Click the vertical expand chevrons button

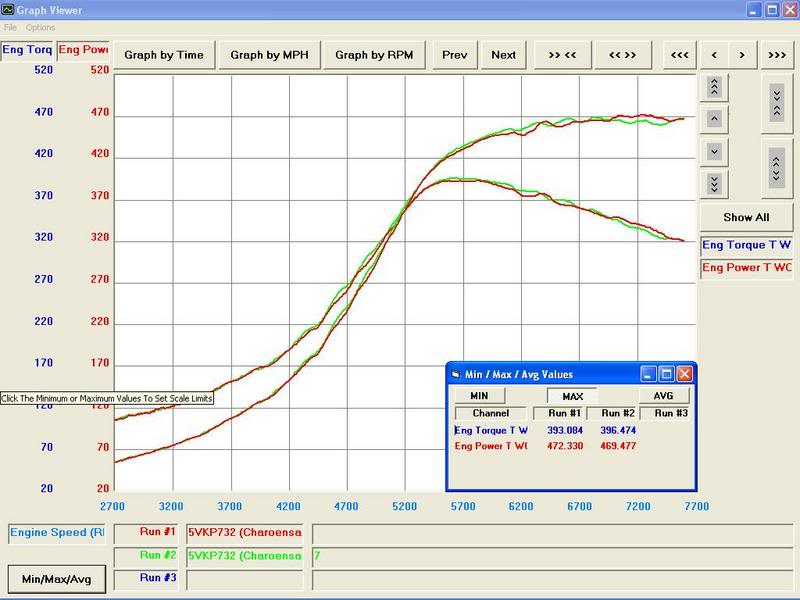777,168
